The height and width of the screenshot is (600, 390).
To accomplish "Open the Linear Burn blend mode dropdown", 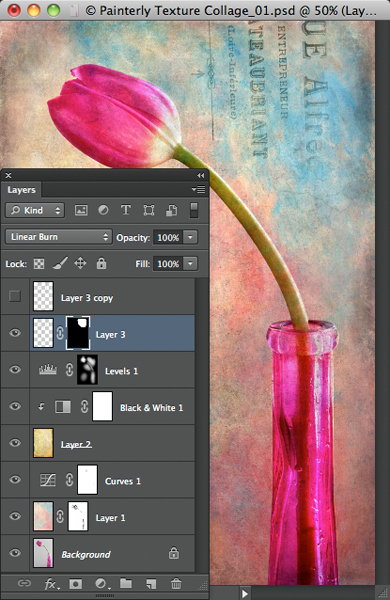I will pos(59,237).
